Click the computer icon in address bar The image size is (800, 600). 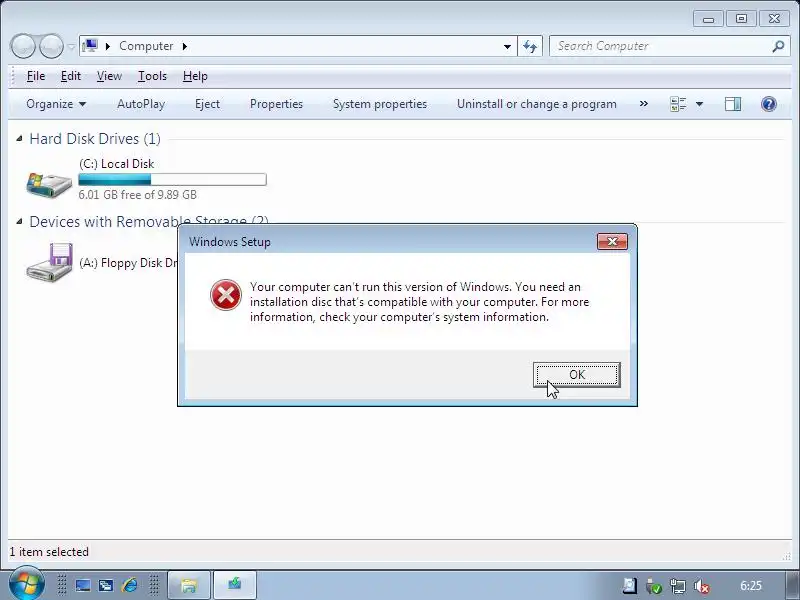(x=90, y=46)
